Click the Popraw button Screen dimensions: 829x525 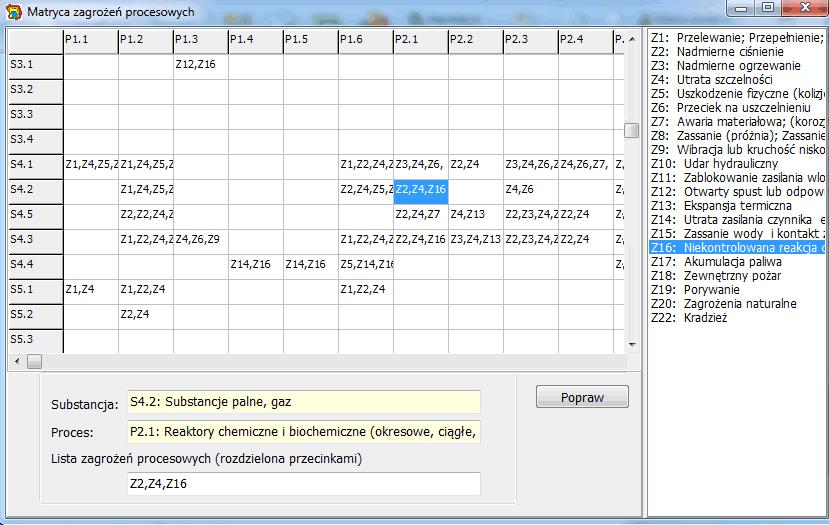[x=582, y=397]
